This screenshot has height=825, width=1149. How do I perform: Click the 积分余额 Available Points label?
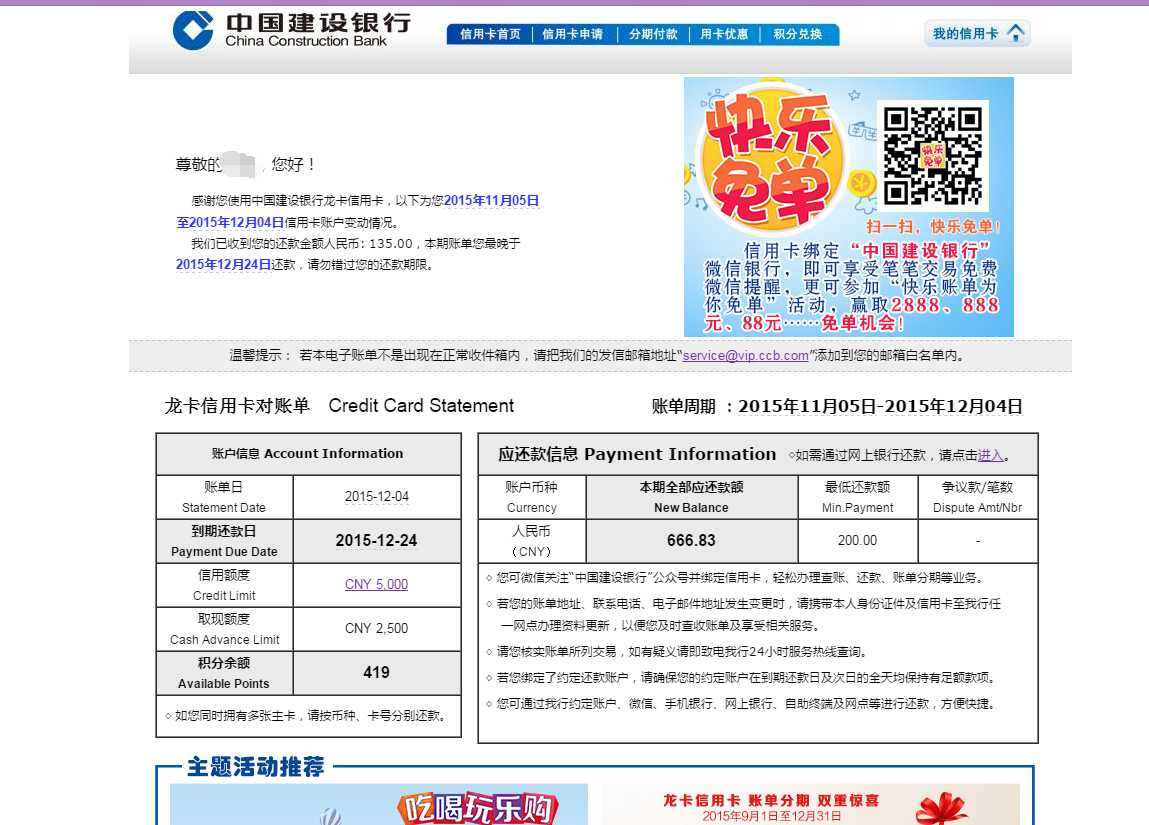tap(224, 673)
